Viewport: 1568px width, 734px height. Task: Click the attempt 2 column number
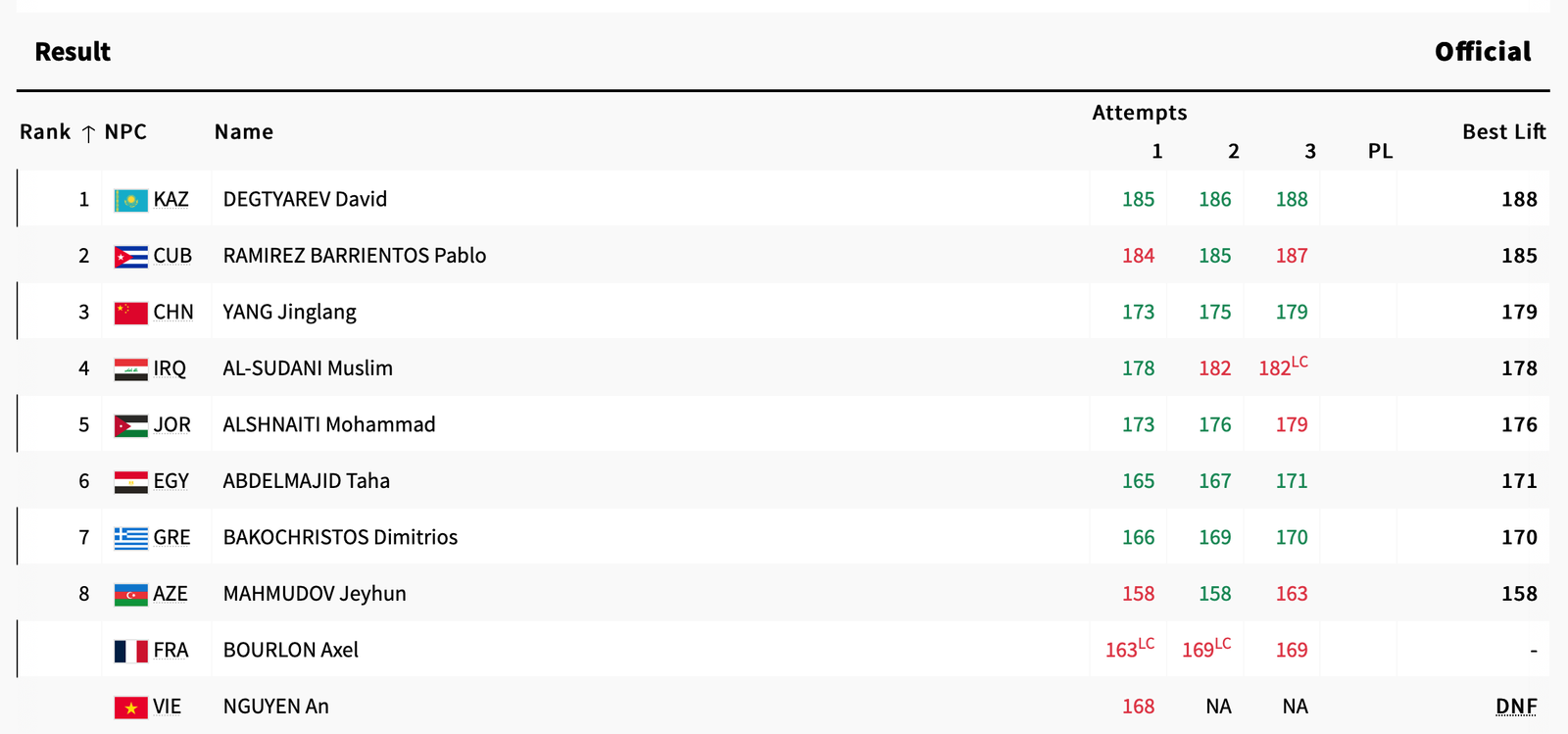tap(1234, 152)
